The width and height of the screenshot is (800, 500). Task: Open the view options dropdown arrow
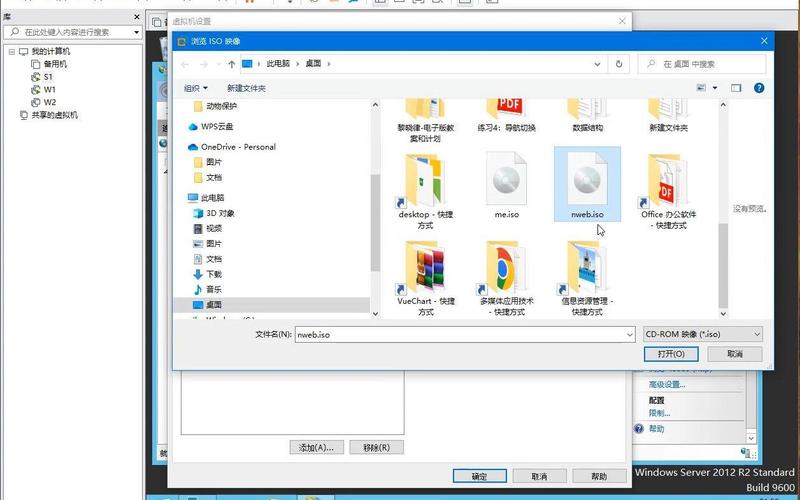click(715, 88)
